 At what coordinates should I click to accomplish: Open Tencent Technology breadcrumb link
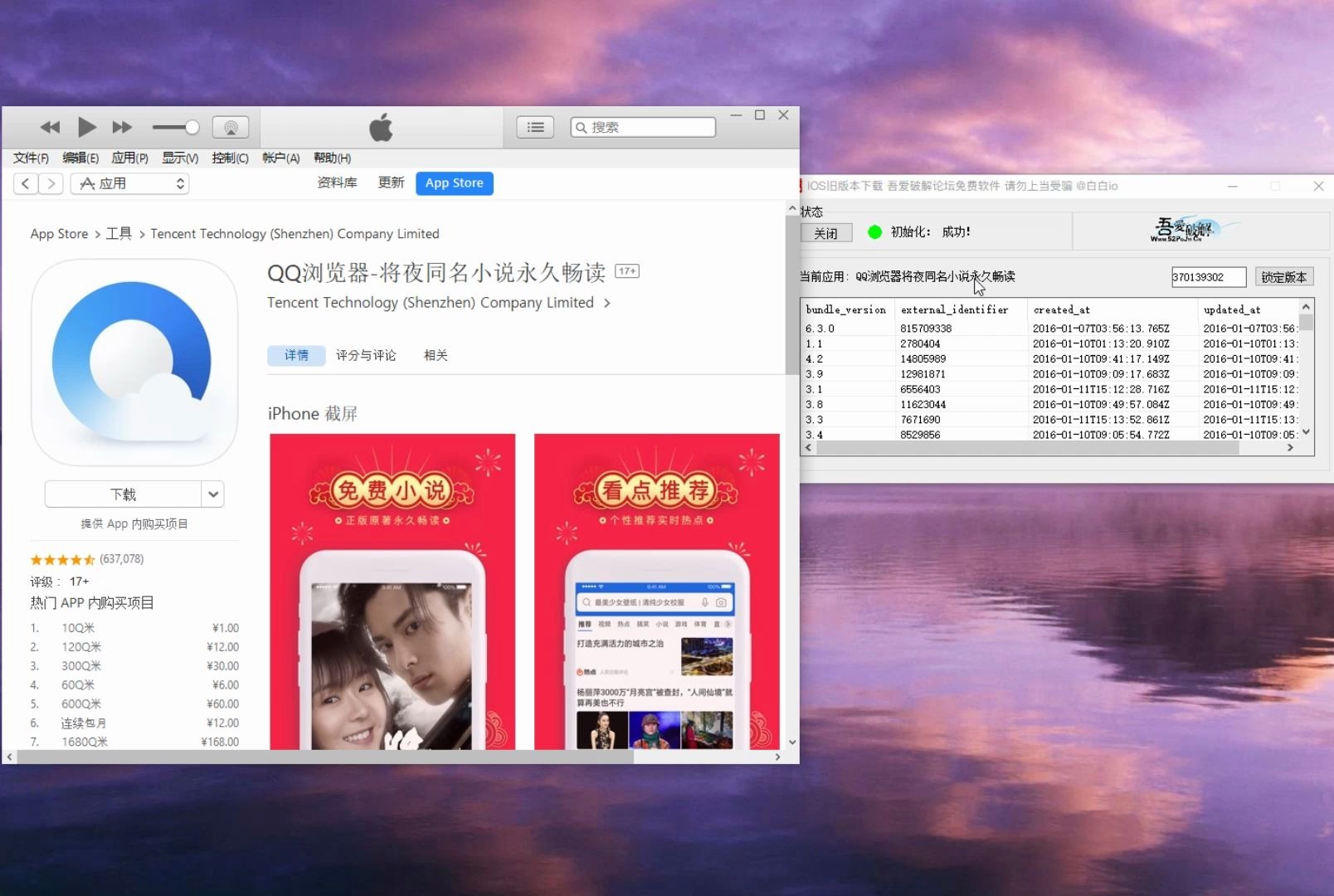pos(295,234)
